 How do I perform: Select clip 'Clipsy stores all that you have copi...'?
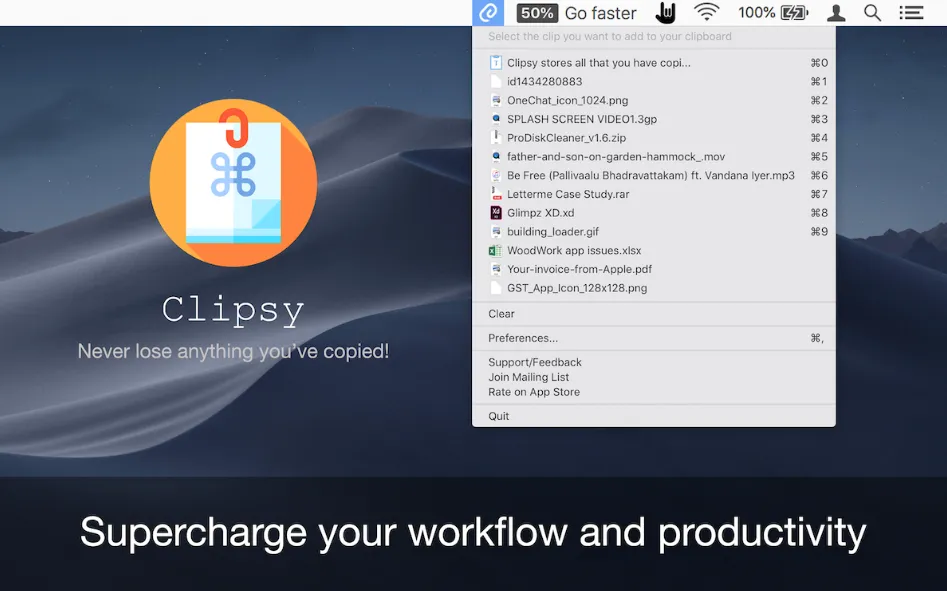click(x=653, y=63)
